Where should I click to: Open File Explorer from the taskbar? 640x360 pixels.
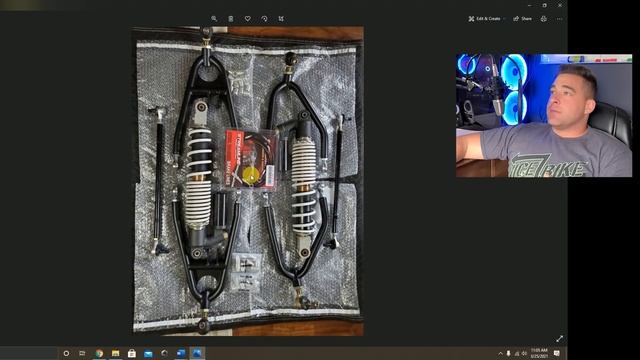click(x=116, y=353)
